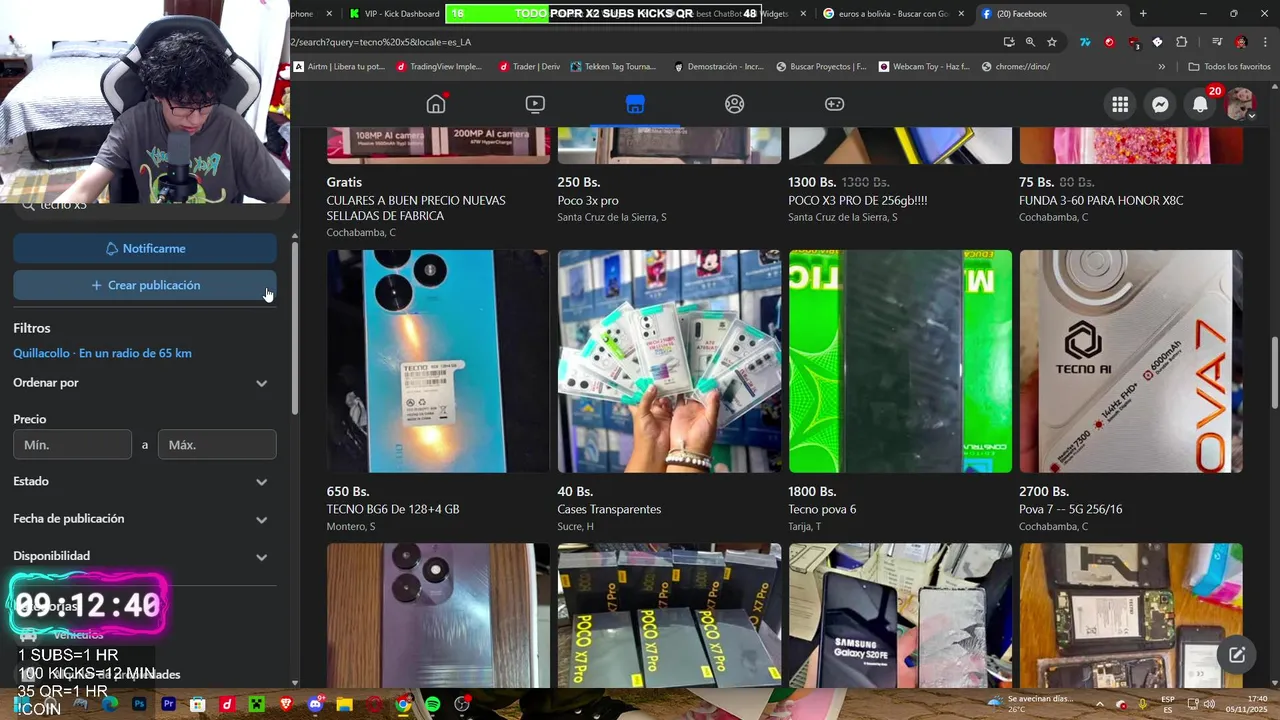The height and width of the screenshot is (720, 1280).
Task: Click install app icon in address bar
Action: [x=1009, y=42]
